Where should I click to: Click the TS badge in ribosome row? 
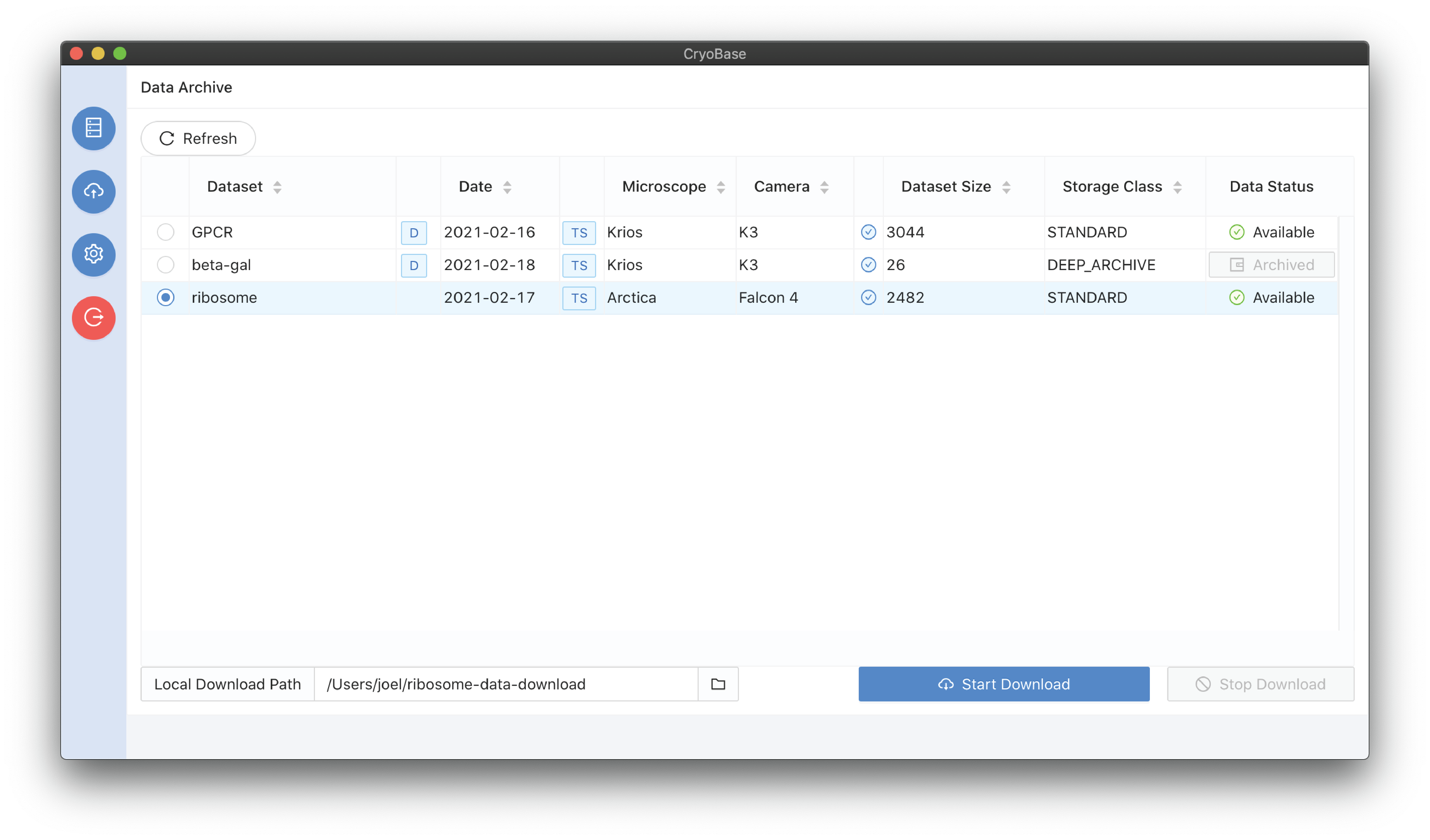pos(579,298)
